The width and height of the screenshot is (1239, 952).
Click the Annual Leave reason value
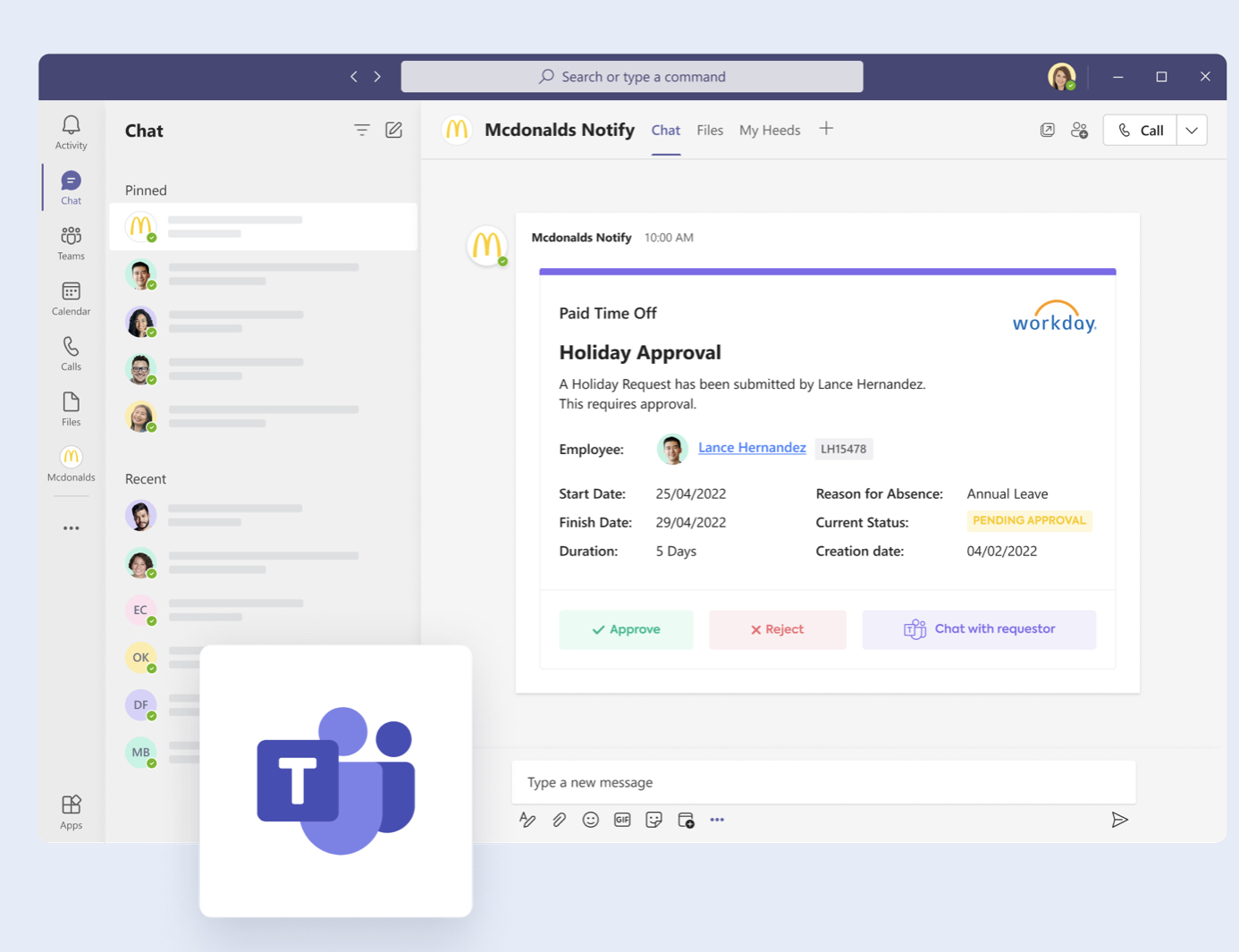tap(1007, 493)
